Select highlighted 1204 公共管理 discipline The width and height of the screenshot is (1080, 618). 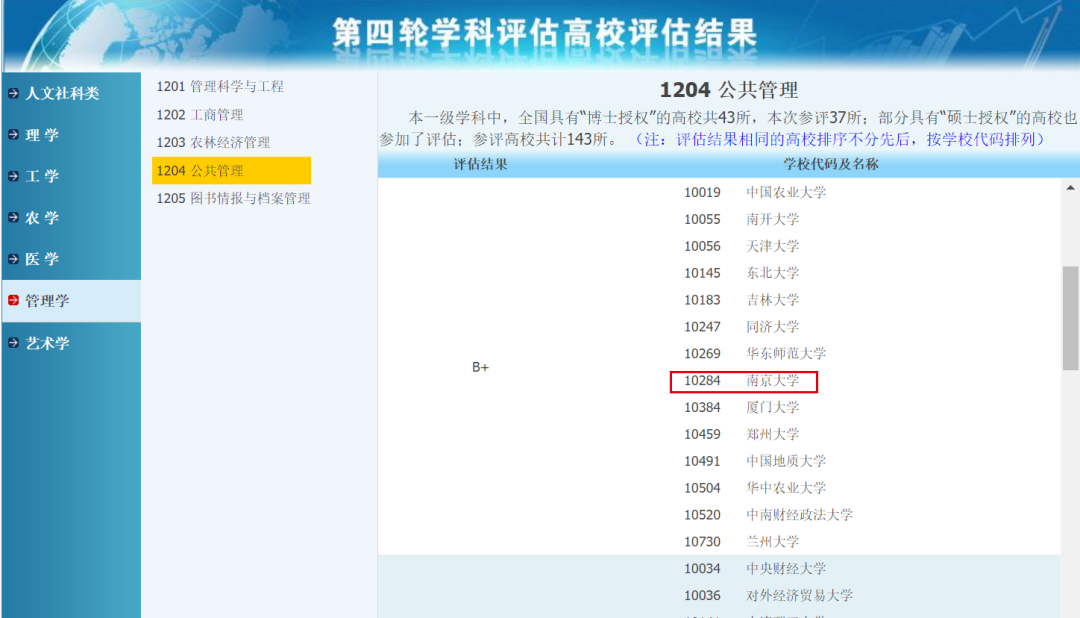231,171
